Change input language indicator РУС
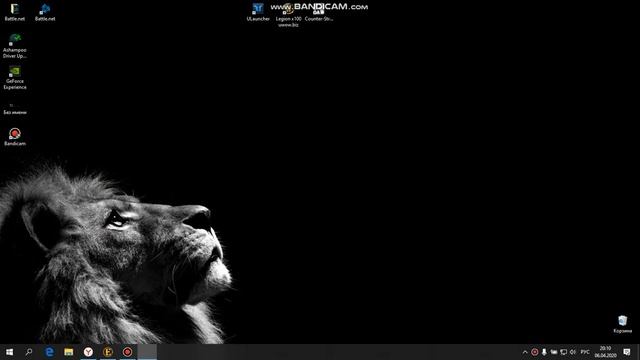 point(585,352)
